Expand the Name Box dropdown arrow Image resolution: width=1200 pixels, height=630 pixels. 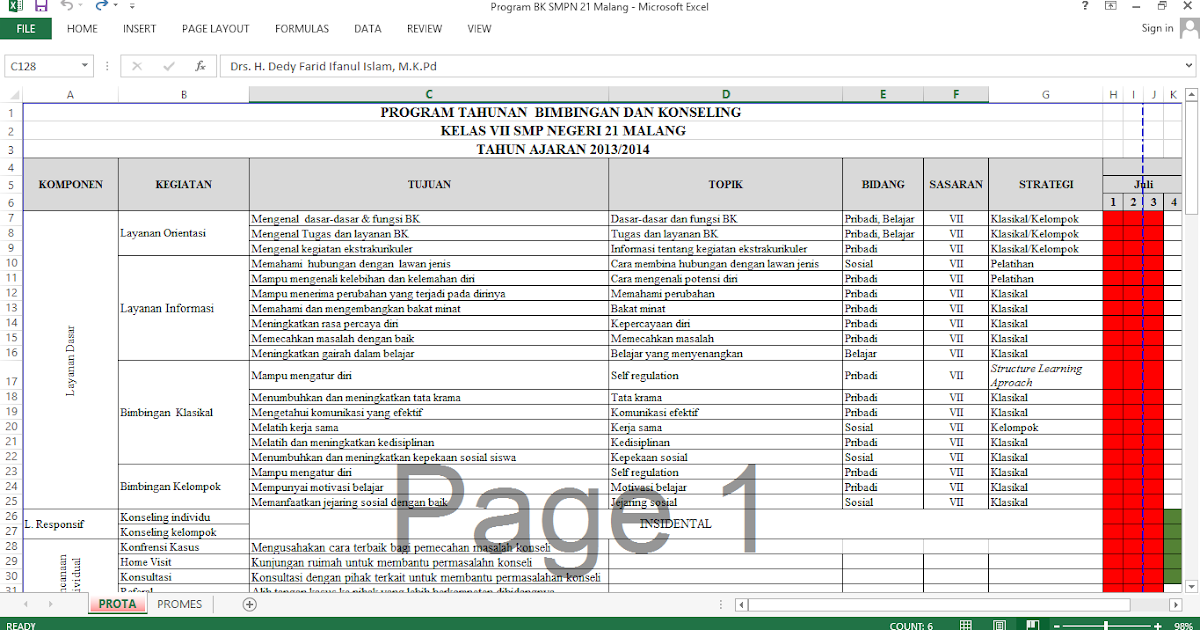86,67
